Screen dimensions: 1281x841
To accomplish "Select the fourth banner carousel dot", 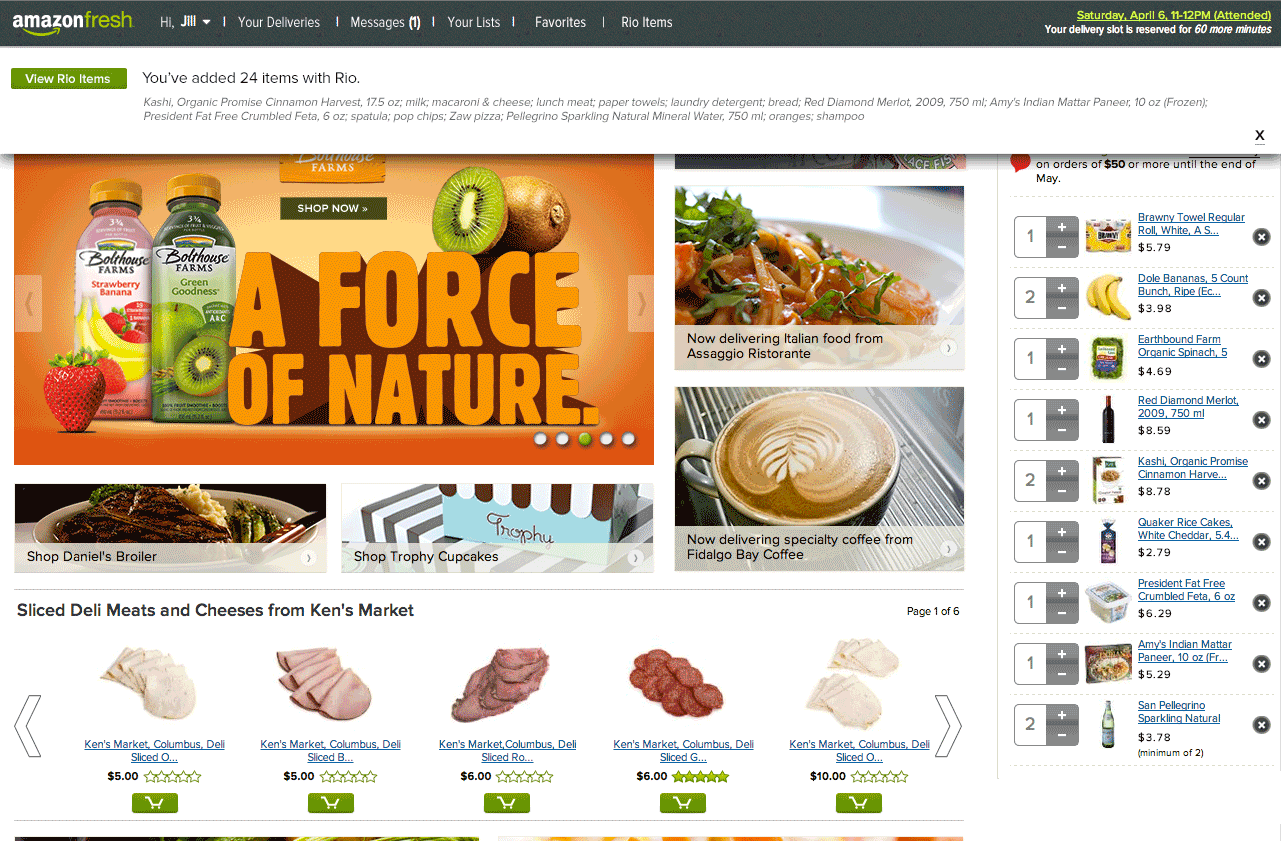I will pos(607,439).
